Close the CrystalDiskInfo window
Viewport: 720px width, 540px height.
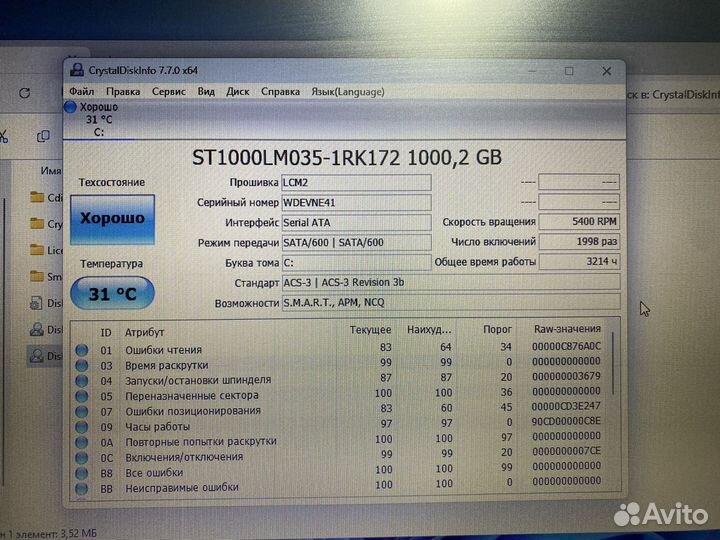click(x=607, y=71)
